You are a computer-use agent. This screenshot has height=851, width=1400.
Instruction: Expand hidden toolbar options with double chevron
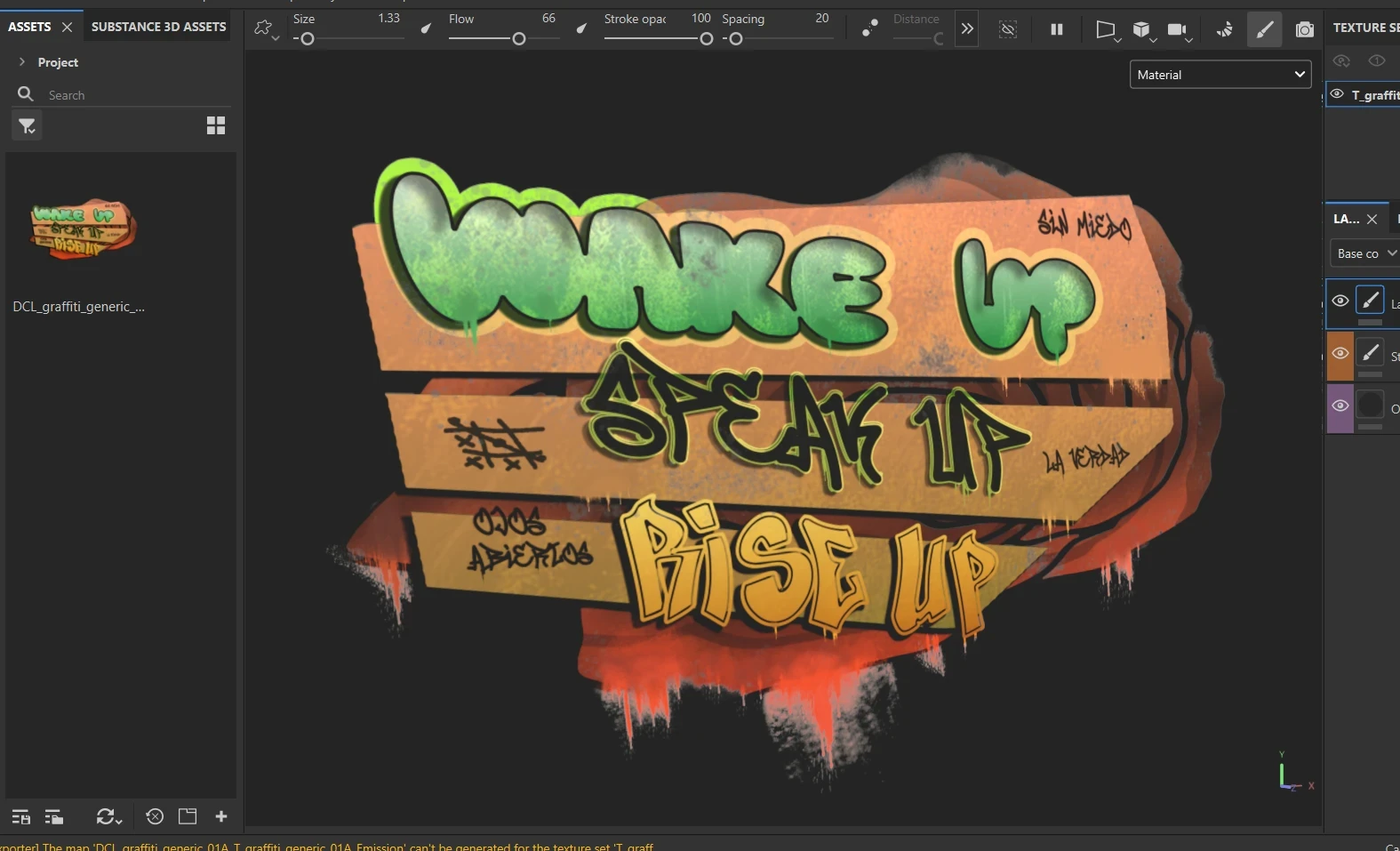pos(966,29)
